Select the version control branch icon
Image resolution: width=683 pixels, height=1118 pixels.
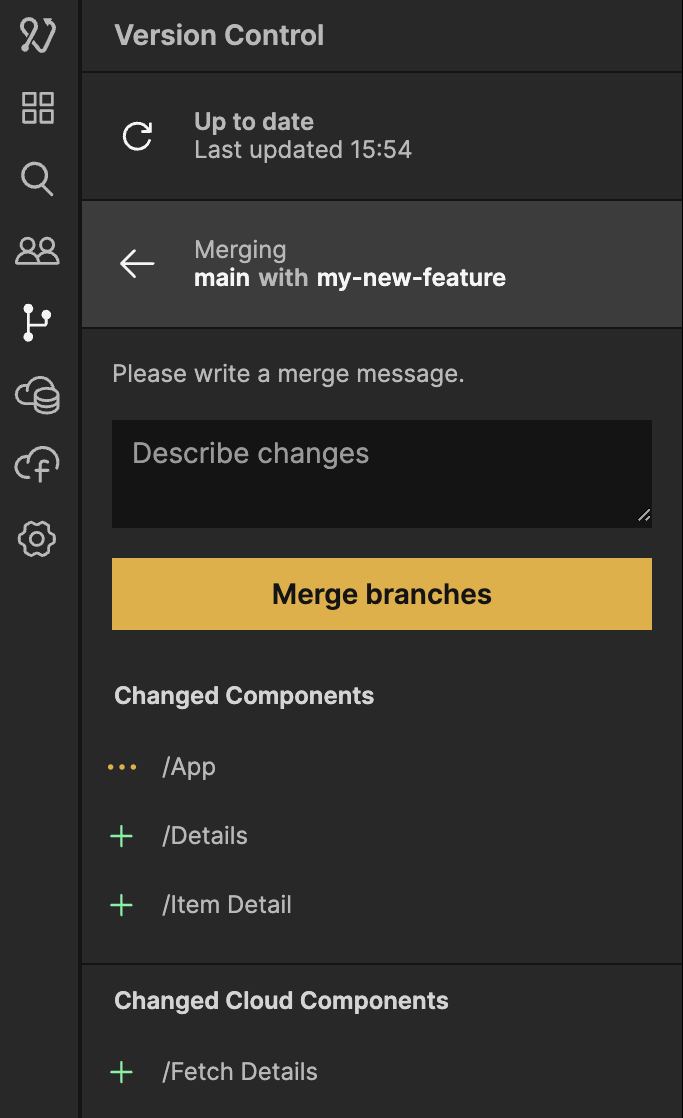(38, 323)
